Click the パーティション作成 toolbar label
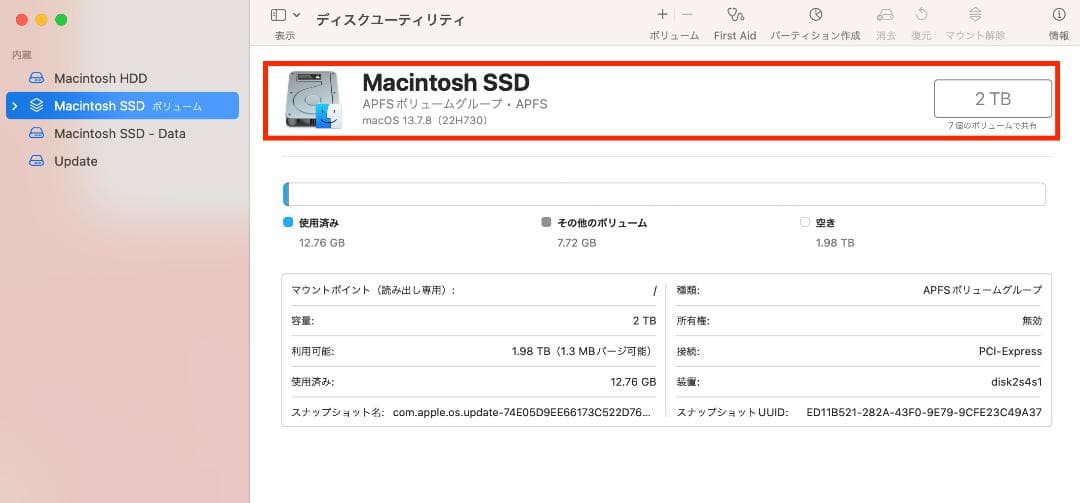1080x503 pixels. 816,36
